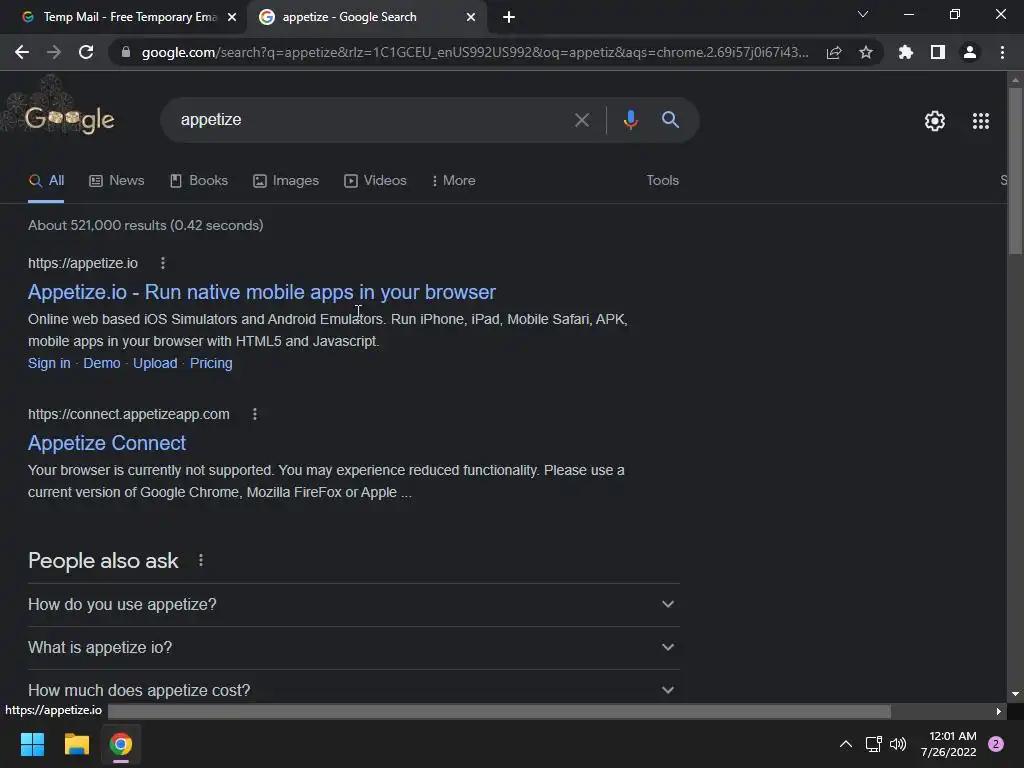
Task: Open File Explorer from the taskbar
Action: pyautogui.click(x=76, y=744)
